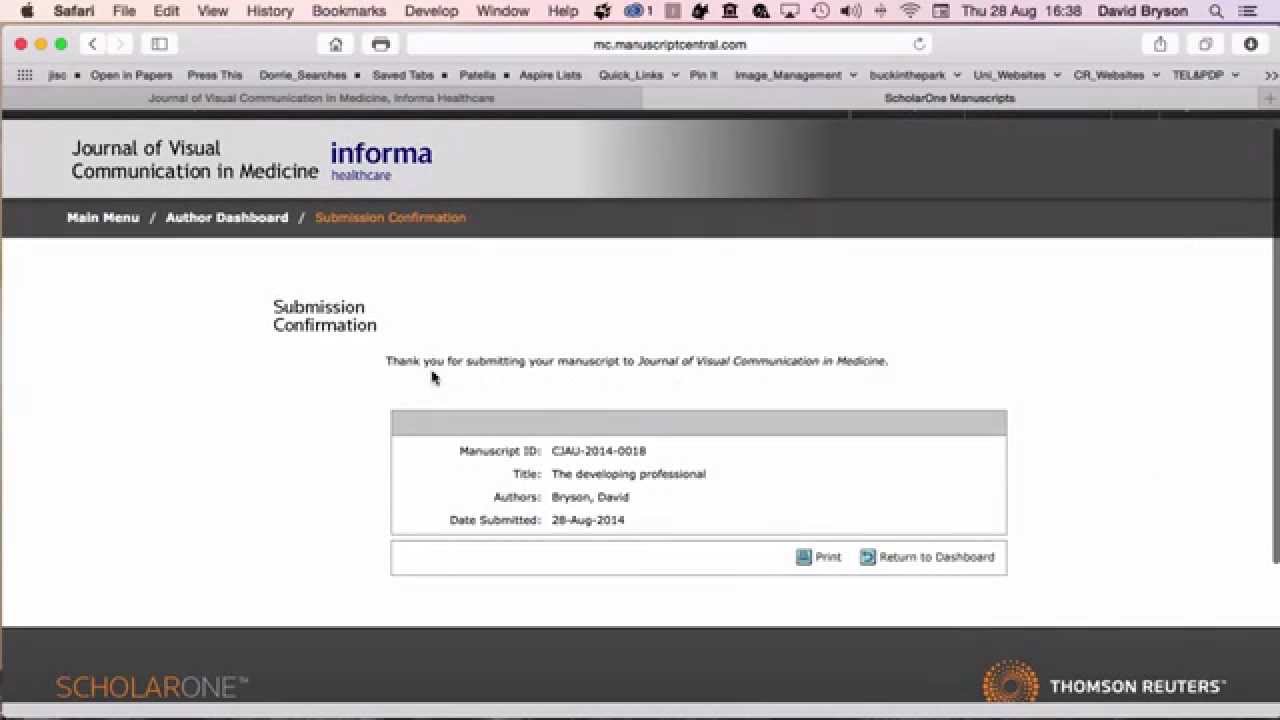Screen dimensions: 1280x720
Task: Click the address bar URL field
Action: coord(669,44)
